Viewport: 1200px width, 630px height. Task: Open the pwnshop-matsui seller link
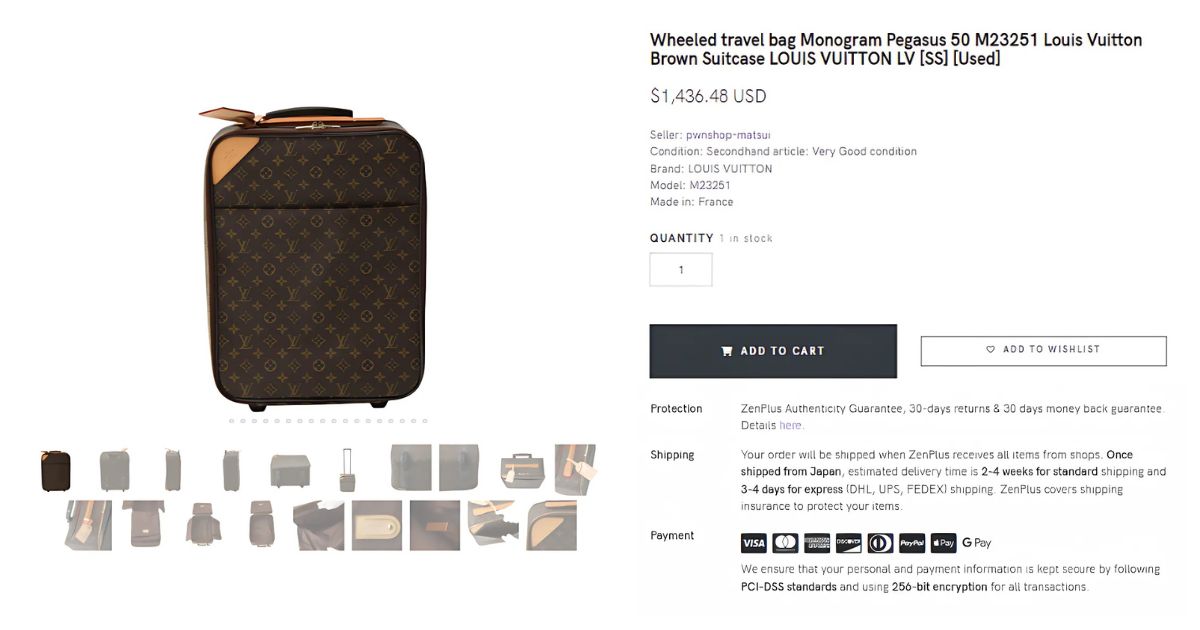coord(728,135)
